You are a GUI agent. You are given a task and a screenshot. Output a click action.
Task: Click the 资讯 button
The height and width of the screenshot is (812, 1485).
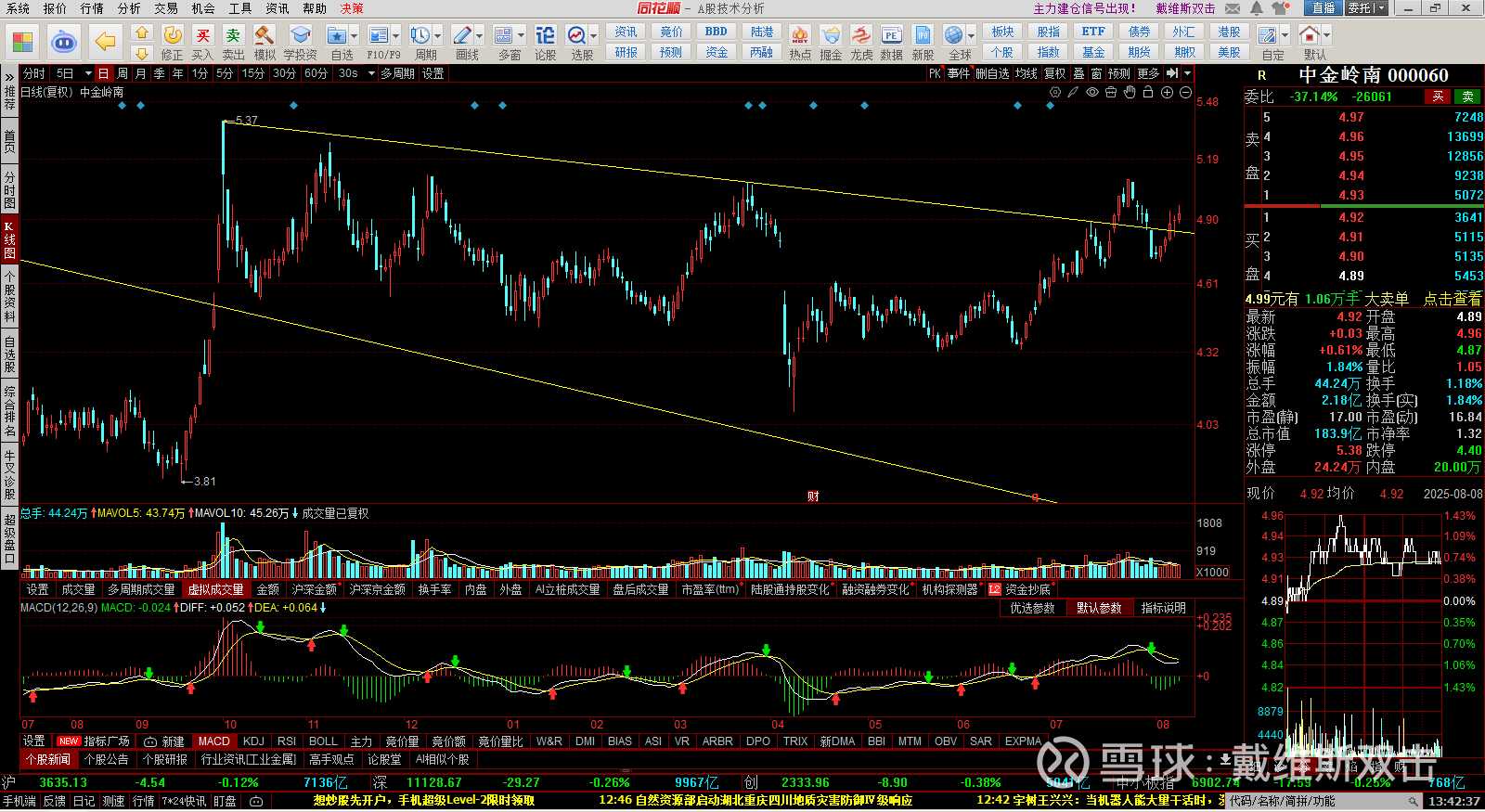[626, 32]
